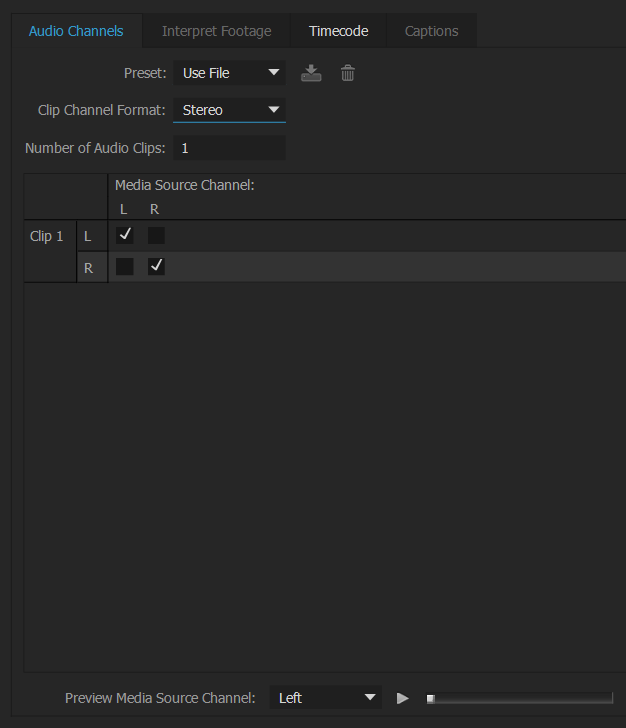The width and height of the screenshot is (626, 728).
Task: Select the Audio Channels tab
Action: pyautogui.click(x=76, y=31)
